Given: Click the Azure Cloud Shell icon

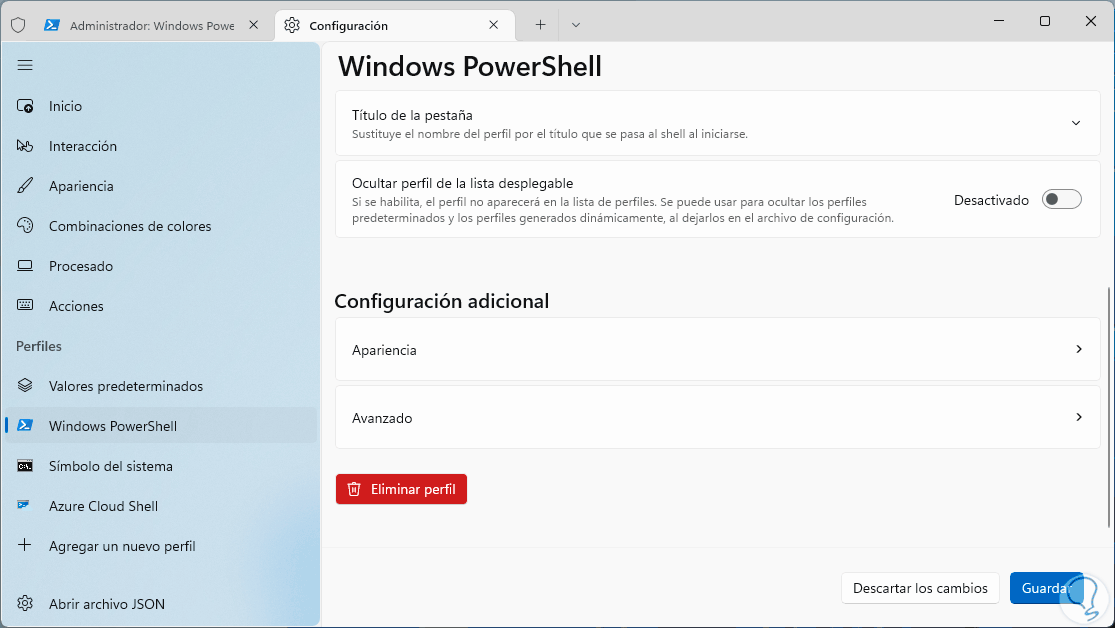Looking at the screenshot, I should (x=26, y=506).
